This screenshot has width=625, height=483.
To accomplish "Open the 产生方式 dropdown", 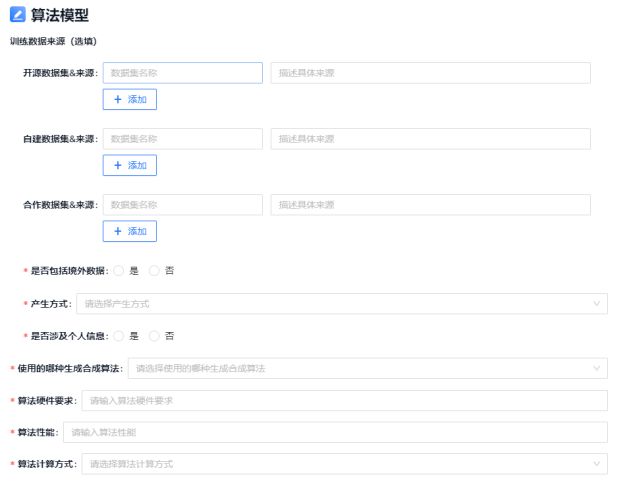I will pos(340,303).
